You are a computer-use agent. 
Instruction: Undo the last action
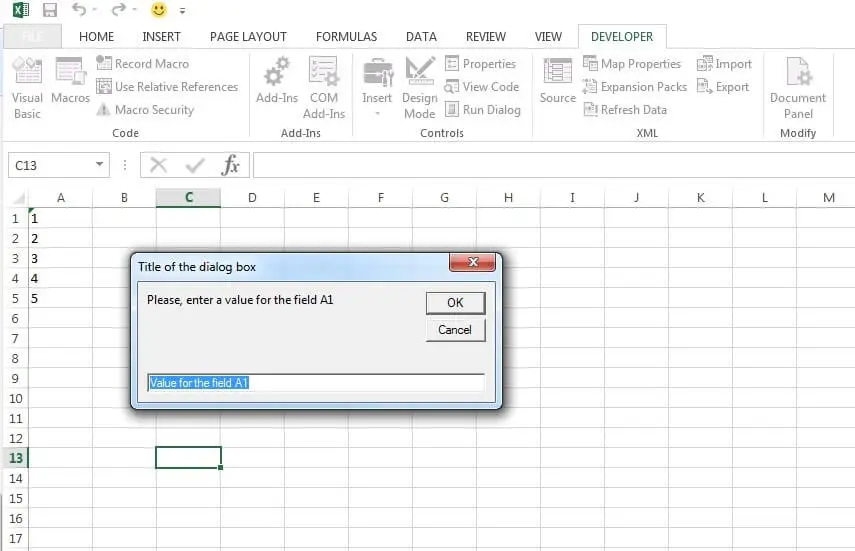[x=79, y=9]
